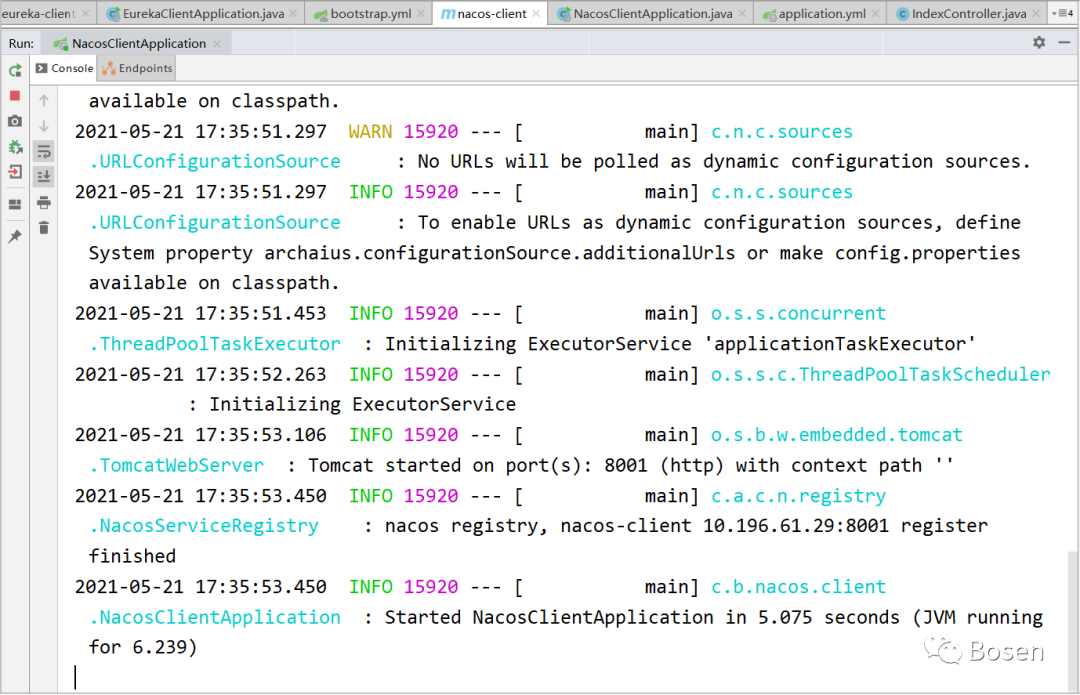
Task: Click the .NacosServiceRegistry logger name
Action: (205, 526)
